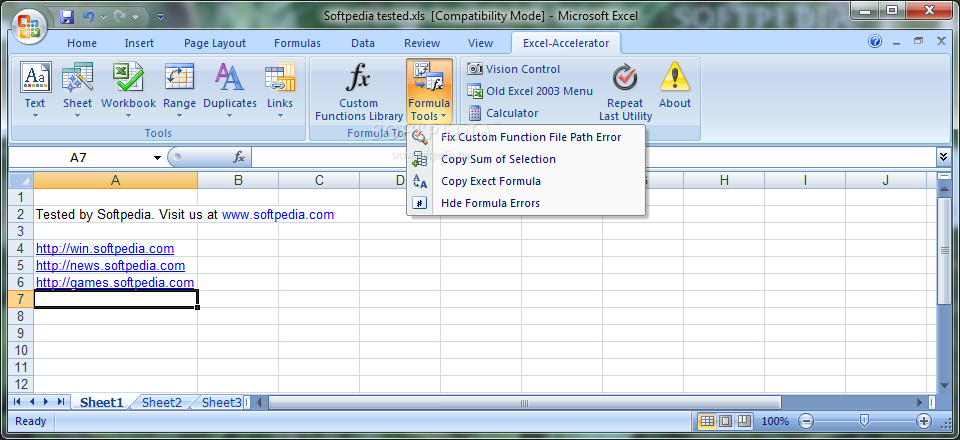
Task: Open the Name Box dropdown arrow
Action: click(157, 158)
